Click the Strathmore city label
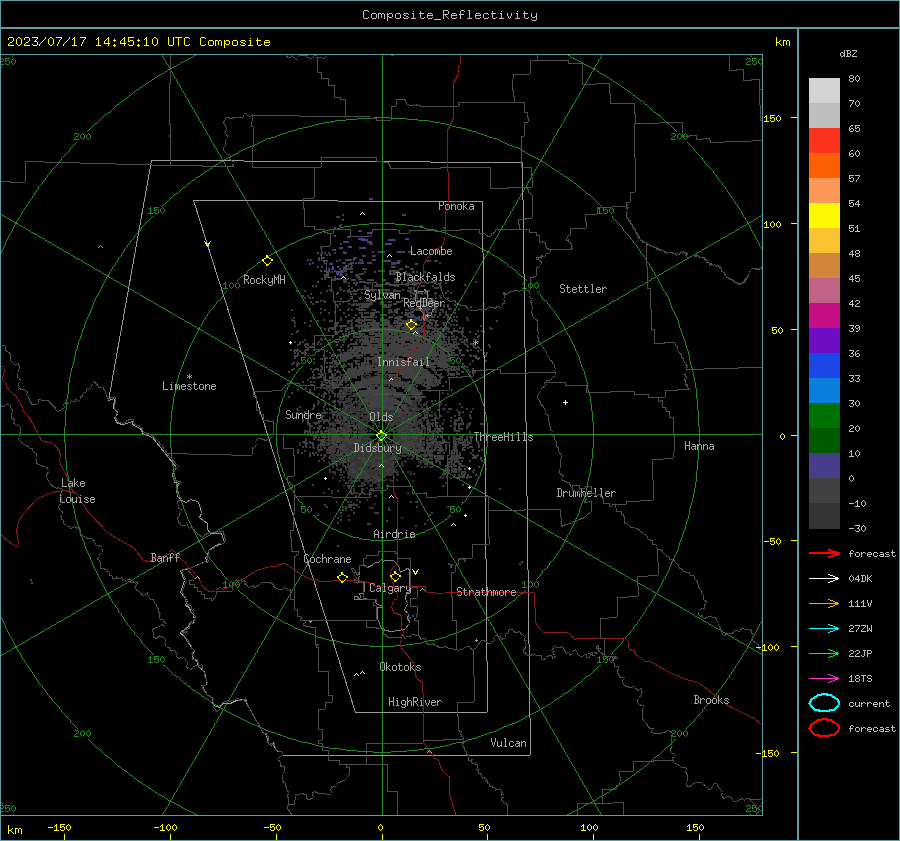 486,592
